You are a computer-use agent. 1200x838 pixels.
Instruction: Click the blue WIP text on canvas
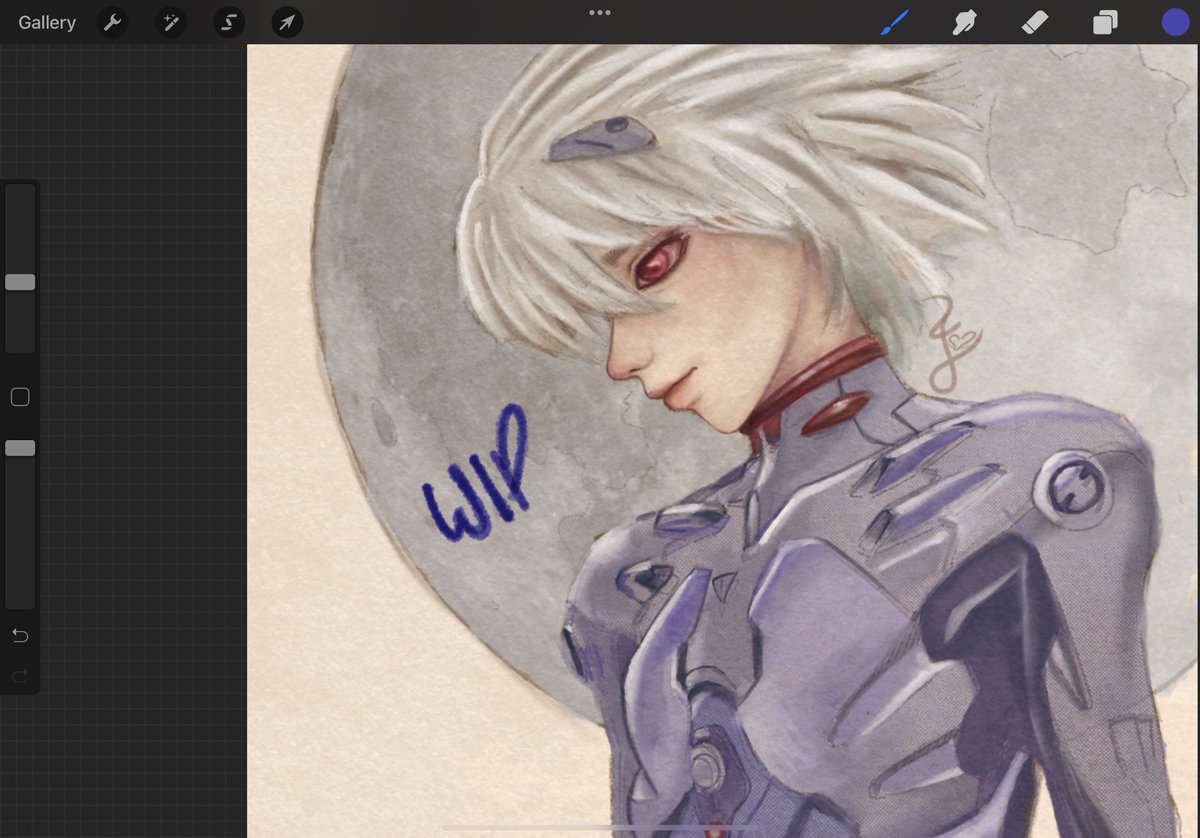[476, 472]
